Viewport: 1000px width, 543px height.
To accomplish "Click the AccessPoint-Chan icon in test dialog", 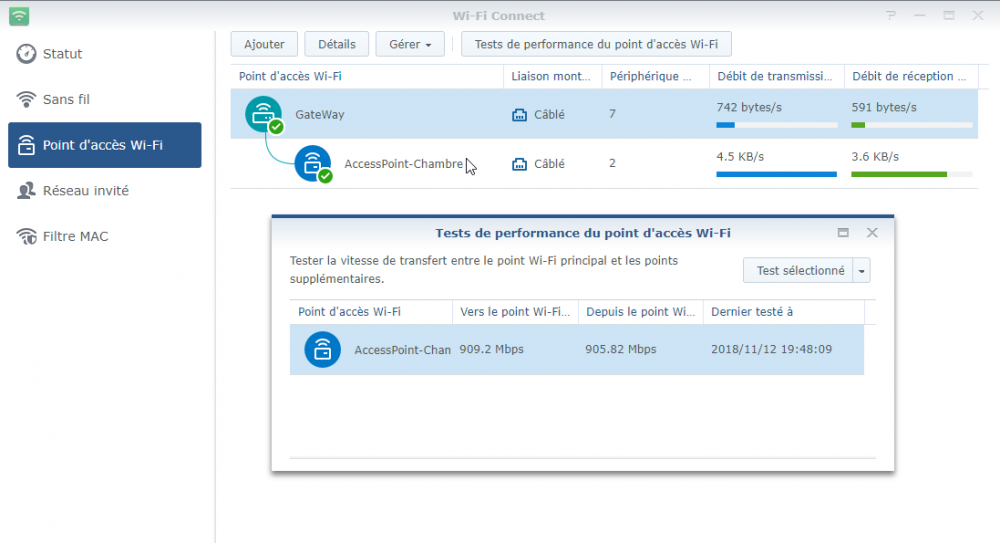I will coord(322,350).
